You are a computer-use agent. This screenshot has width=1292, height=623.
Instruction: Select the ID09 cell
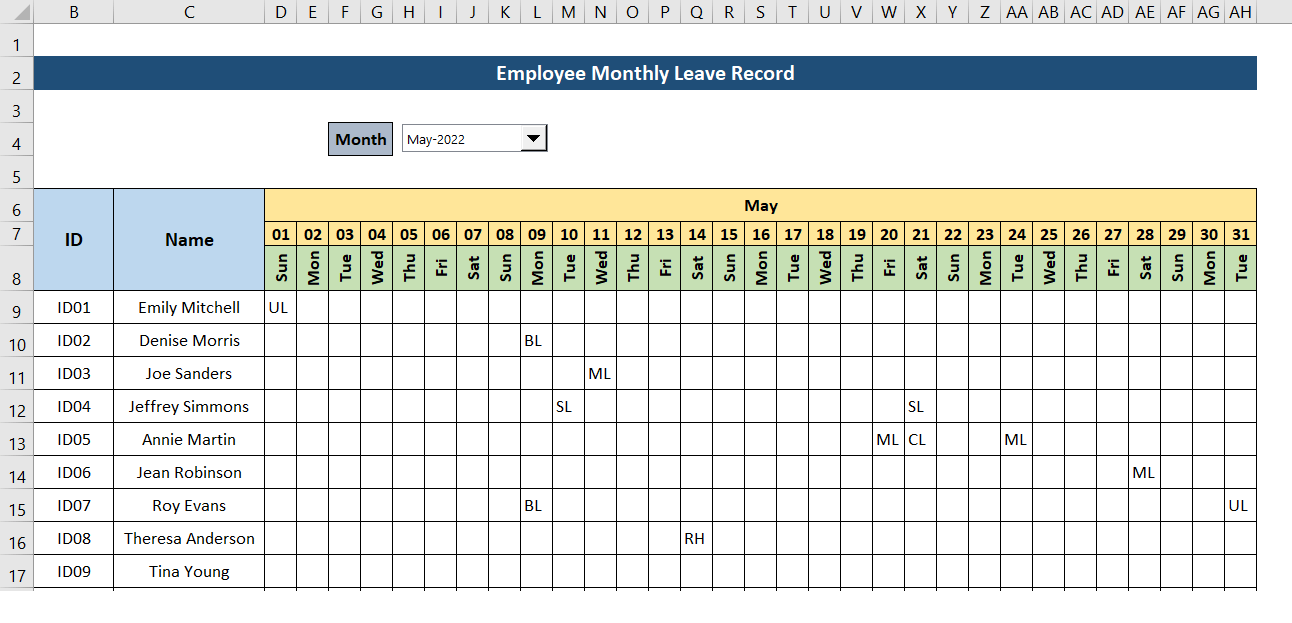coord(73,571)
